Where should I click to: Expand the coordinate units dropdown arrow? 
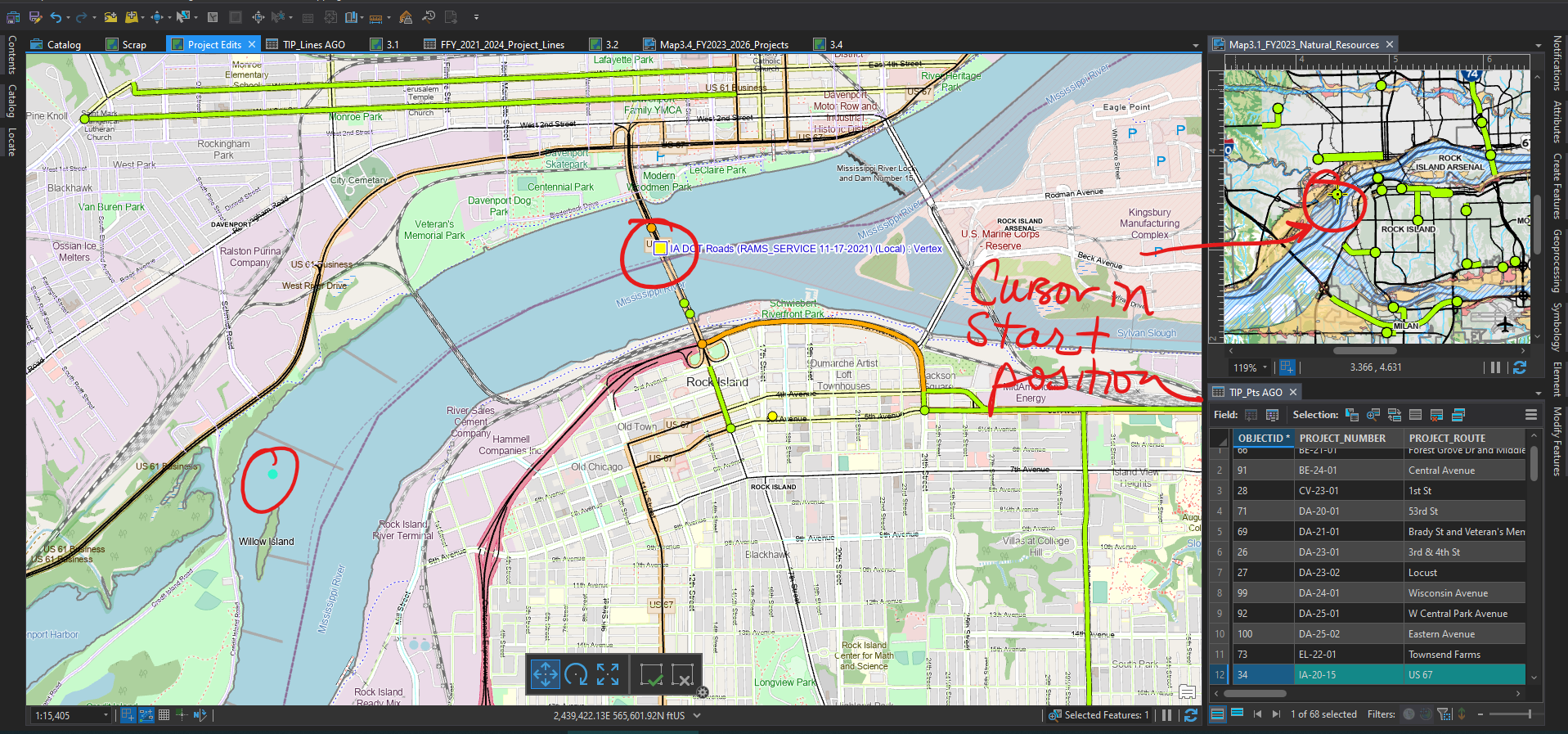coord(697,715)
